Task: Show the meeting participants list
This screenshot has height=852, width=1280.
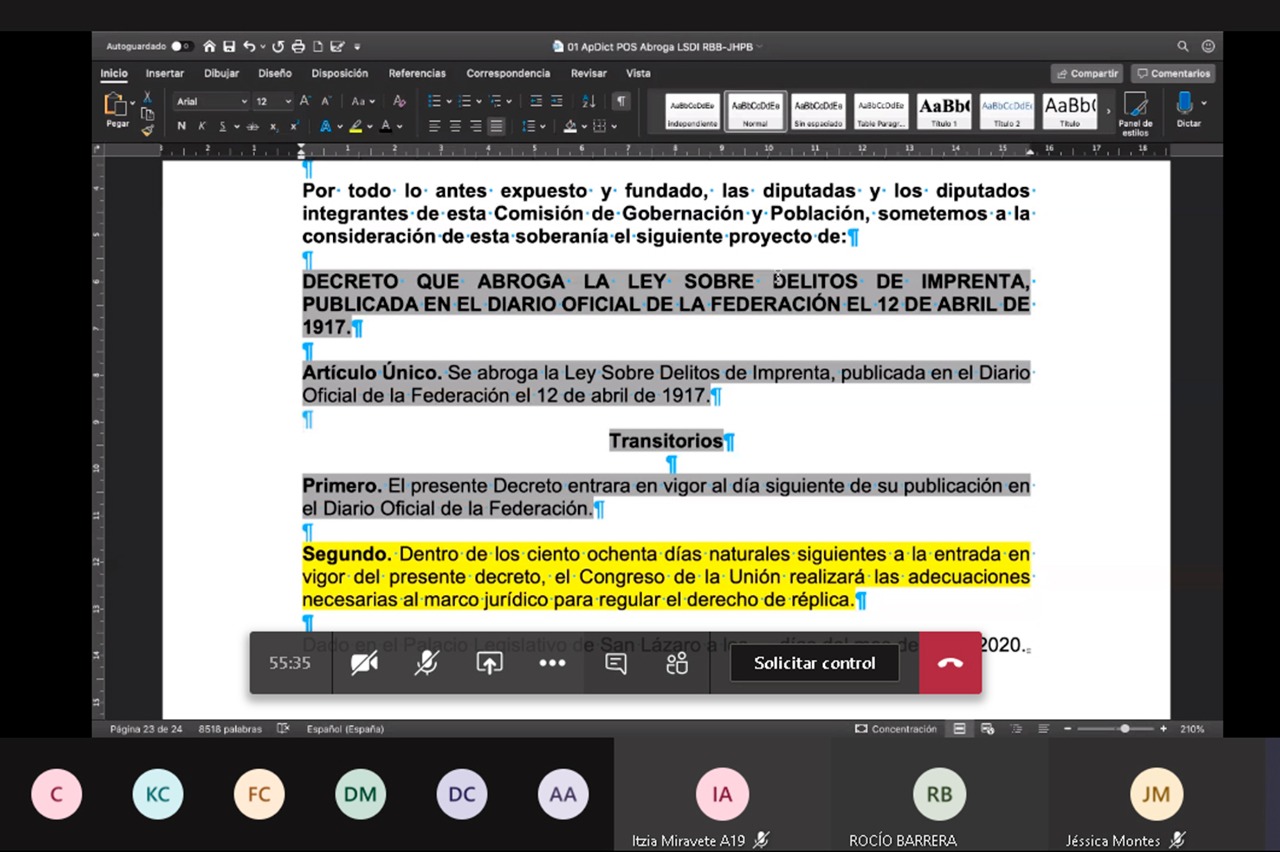Action: pyautogui.click(x=677, y=663)
